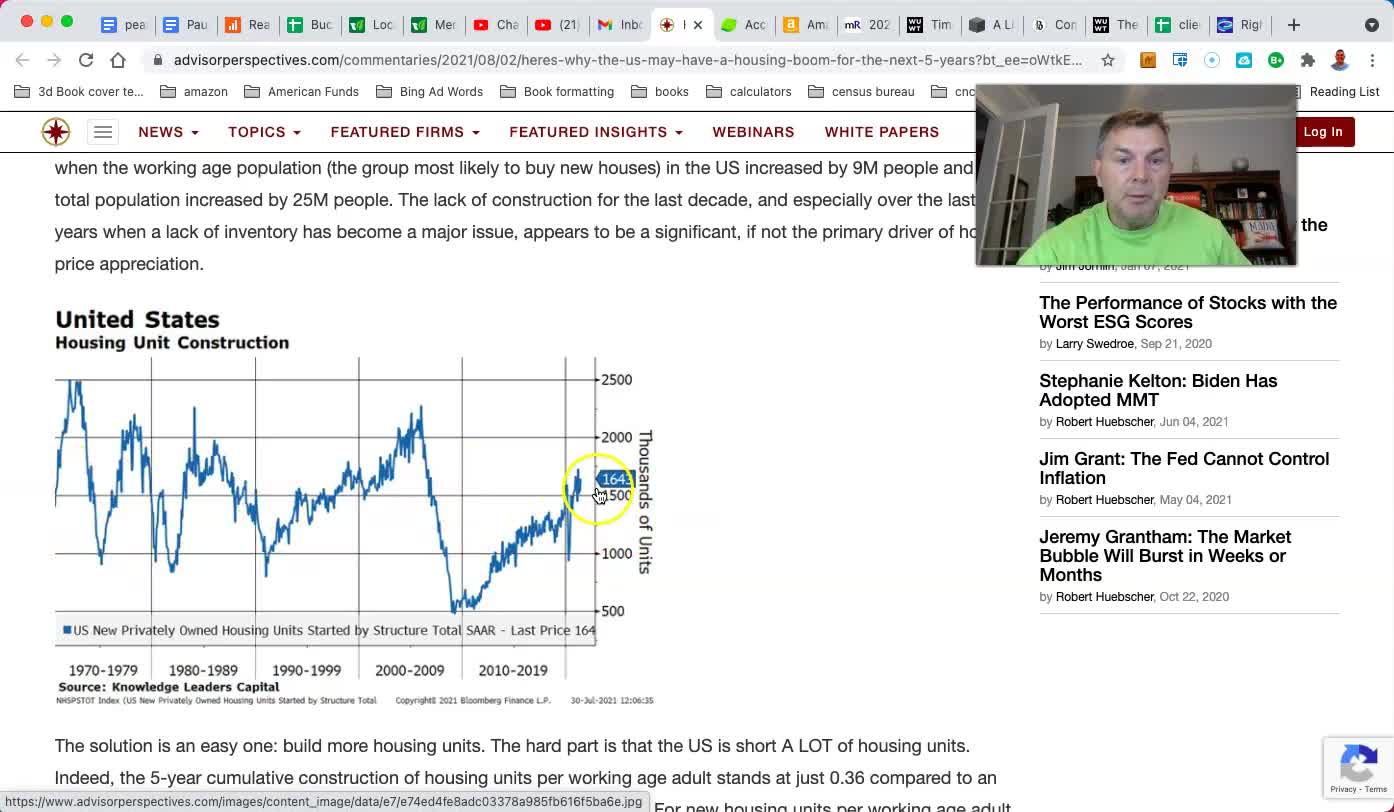Viewport: 1394px width, 812px height.
Task: Switch to the 'Buc' spreadsheet tab
Action: click(x=309, y=24)
